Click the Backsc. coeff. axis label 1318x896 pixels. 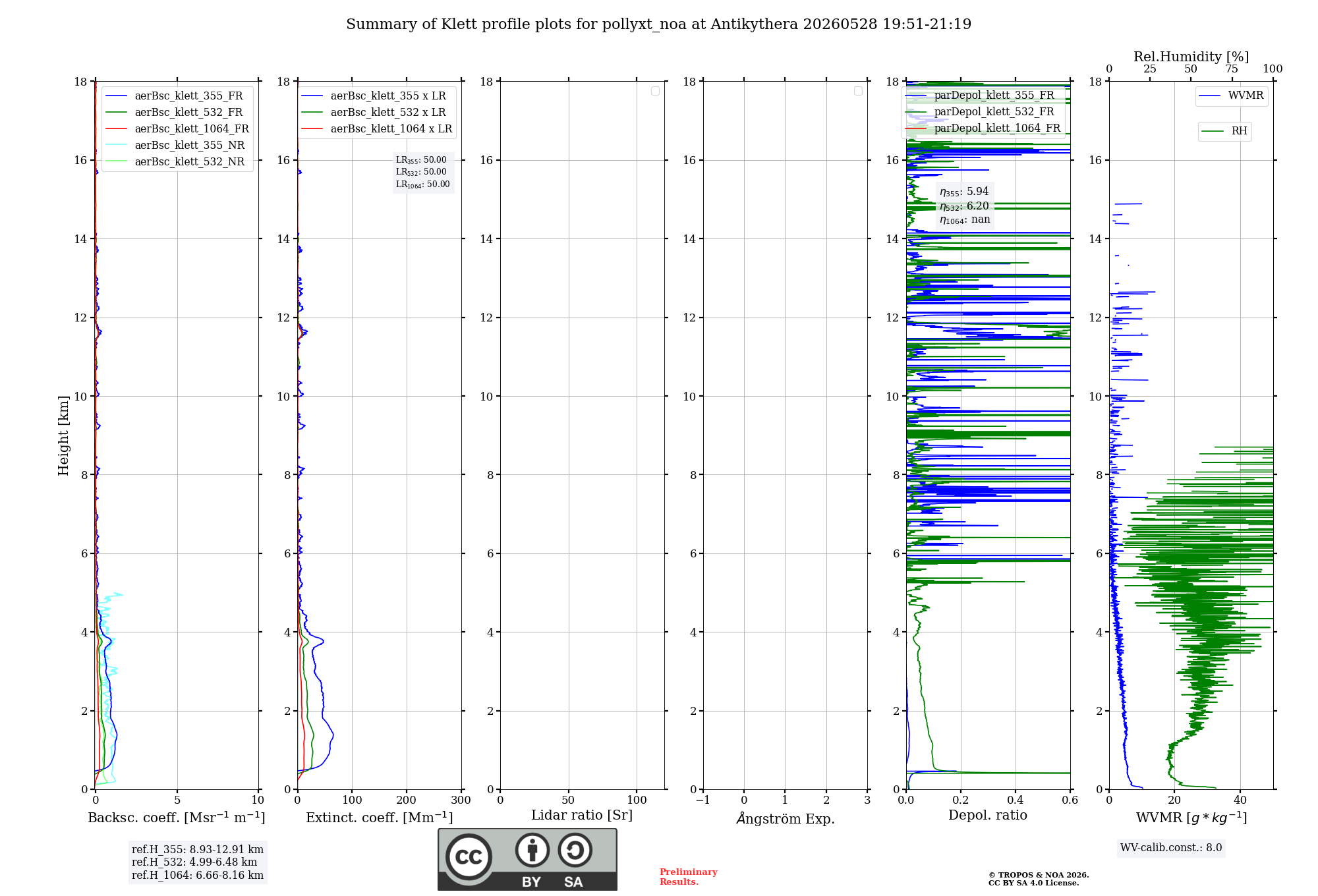(176, 818)
